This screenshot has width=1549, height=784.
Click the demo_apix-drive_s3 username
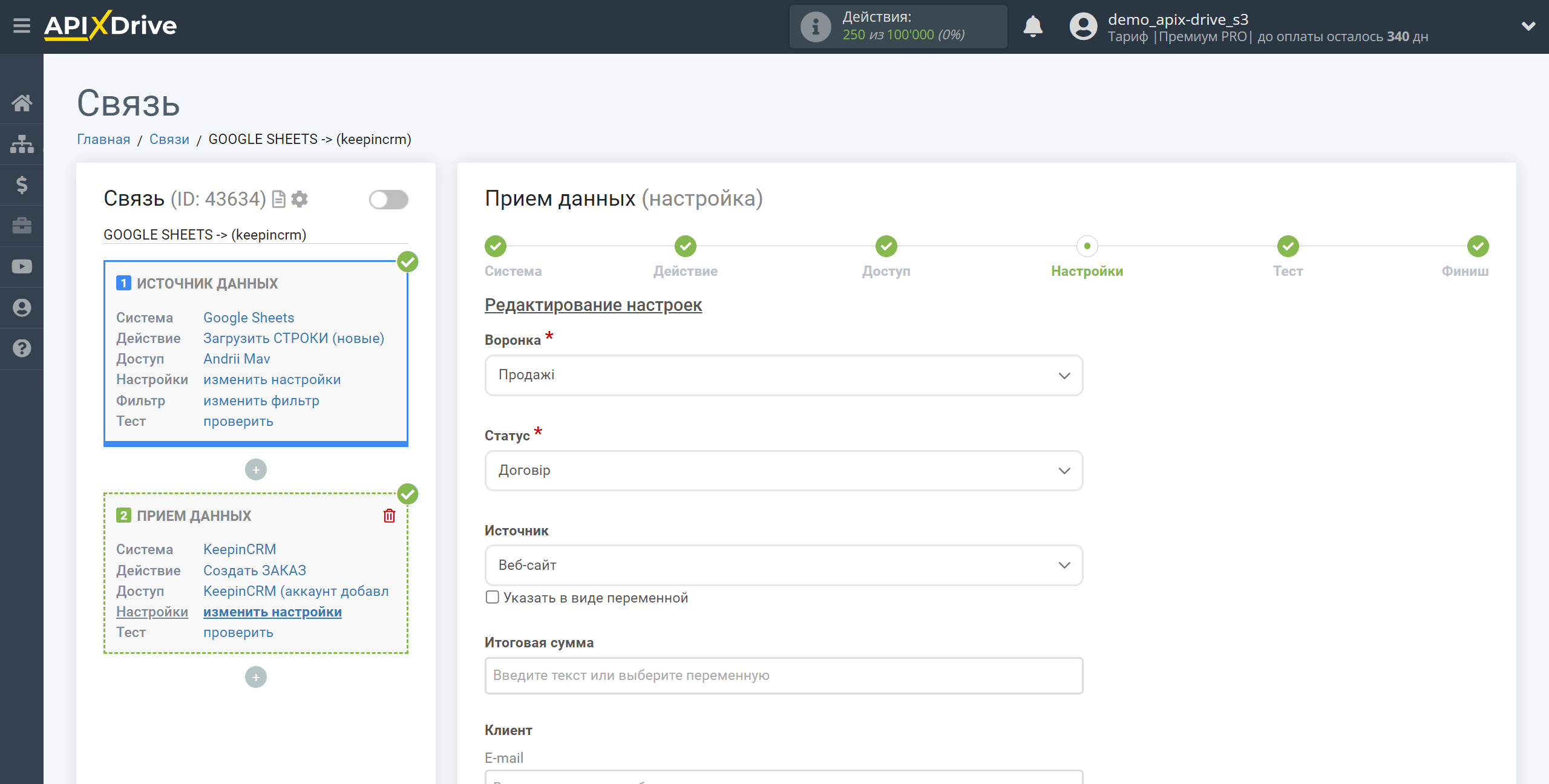(x=1177, y=19)
